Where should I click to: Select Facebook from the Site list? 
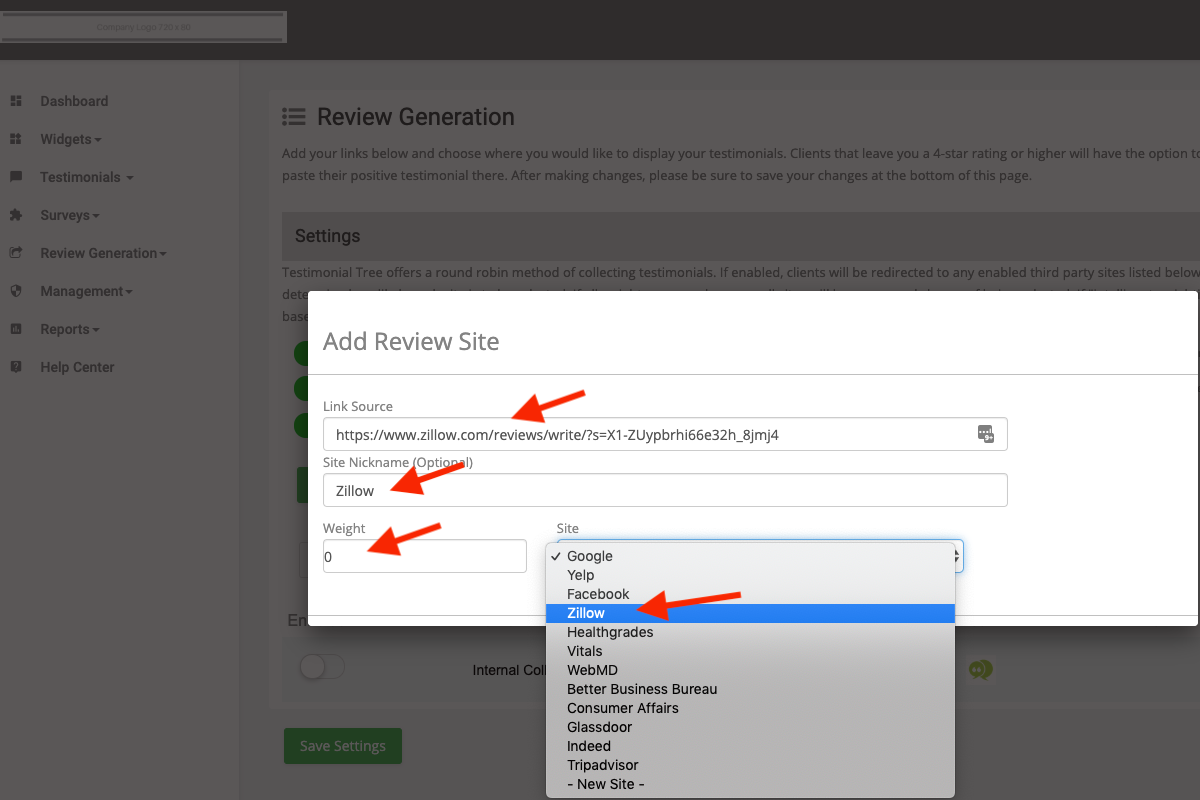(750, 594)
